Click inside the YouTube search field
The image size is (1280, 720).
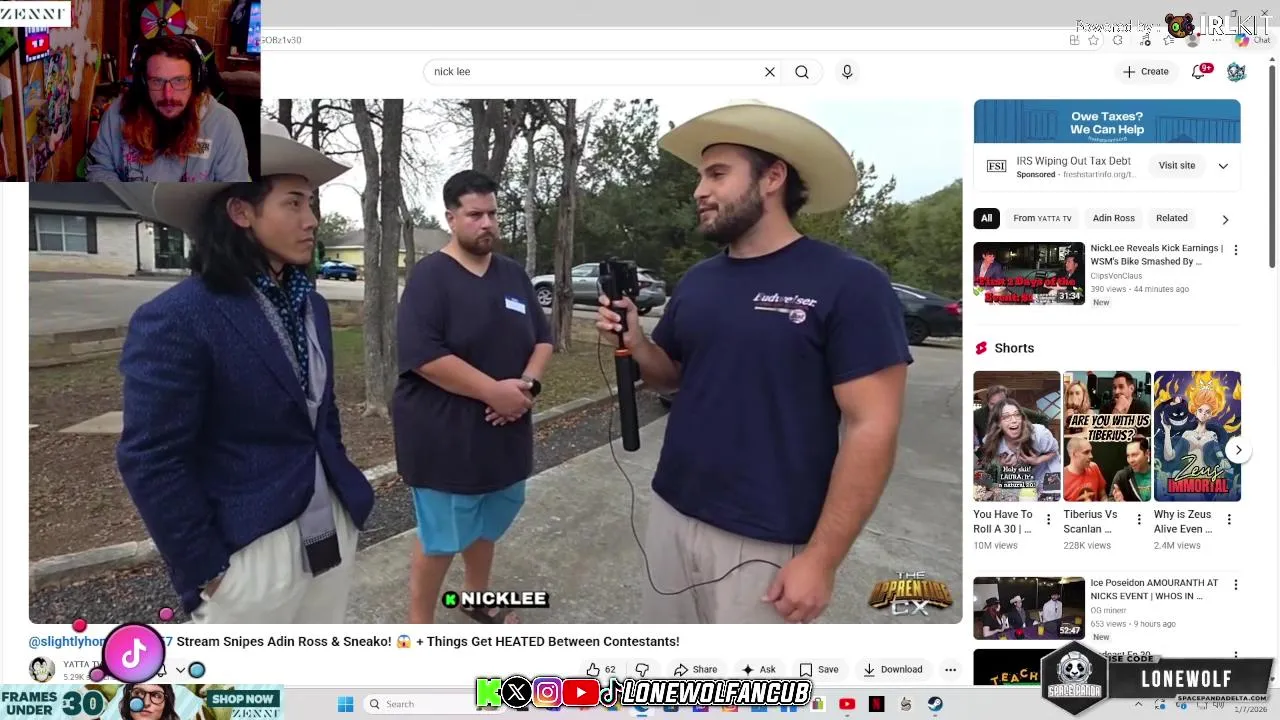tap(595, 72)
